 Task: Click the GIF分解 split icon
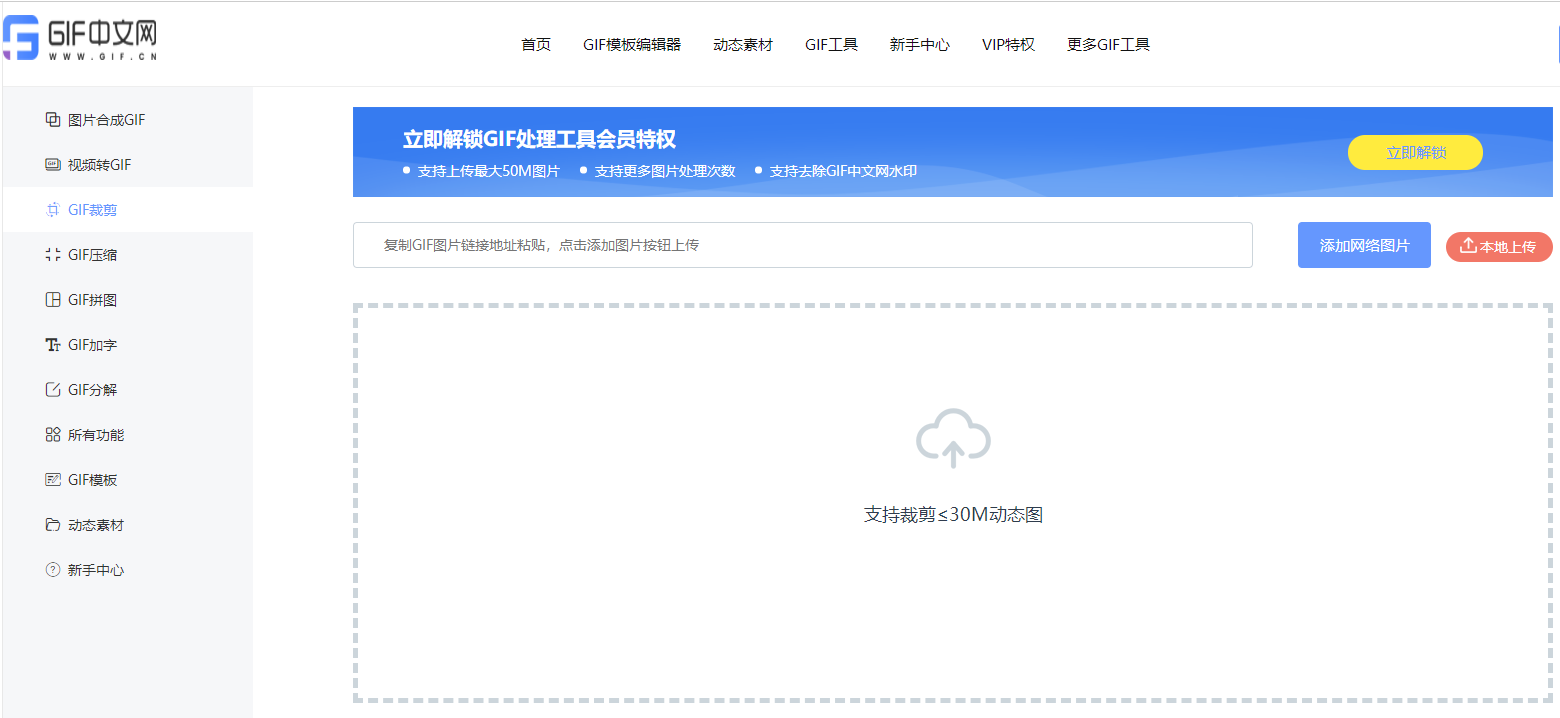click(x=53, y=390)
